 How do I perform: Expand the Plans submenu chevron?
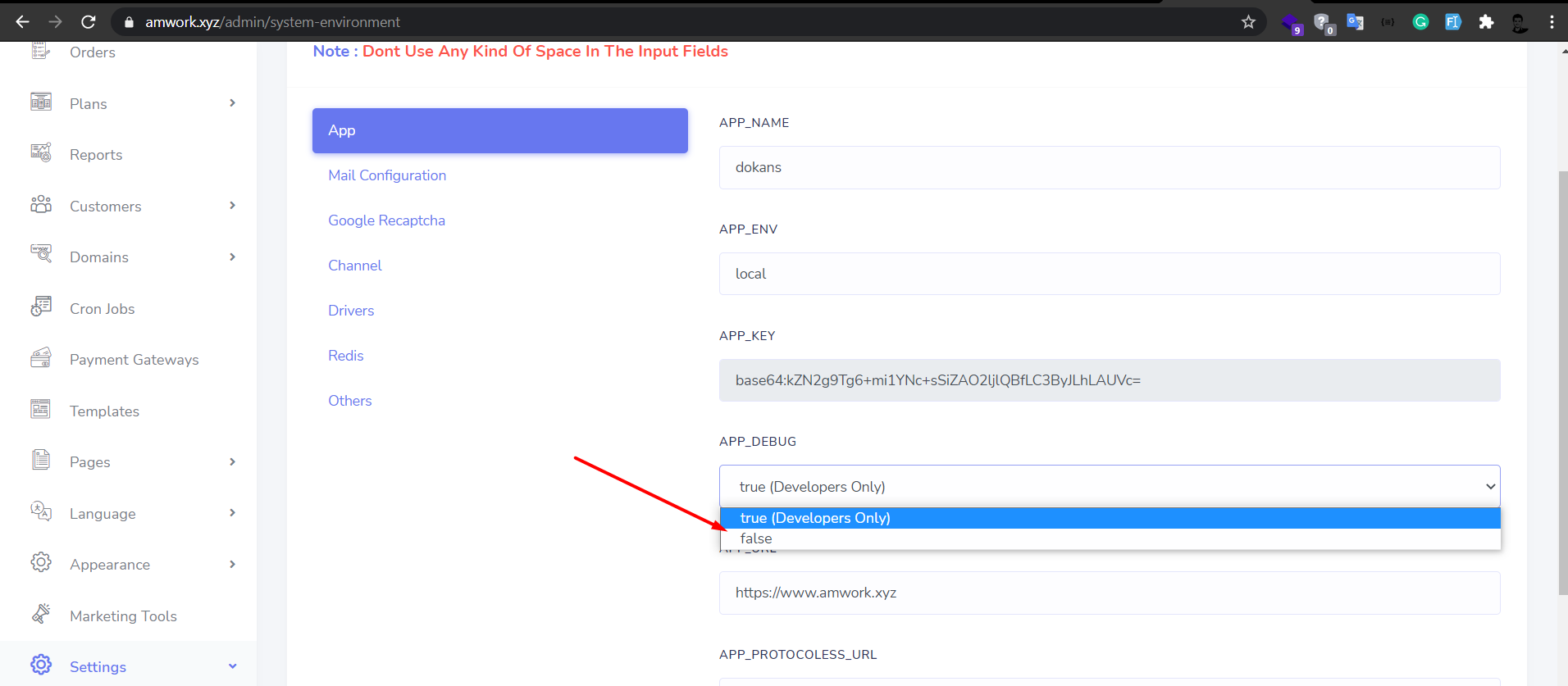[233, 103]
